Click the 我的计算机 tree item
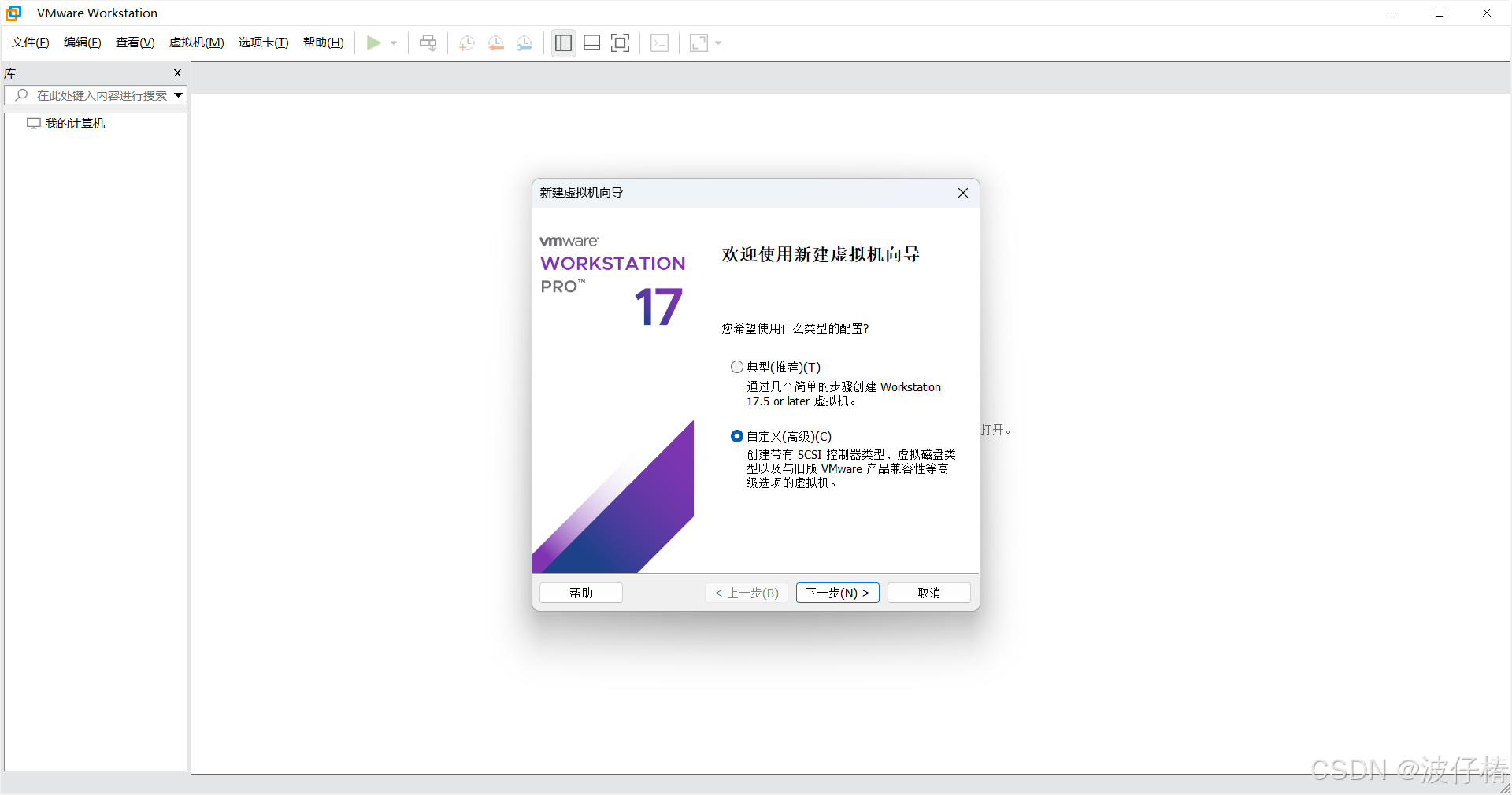 point(74,123)
